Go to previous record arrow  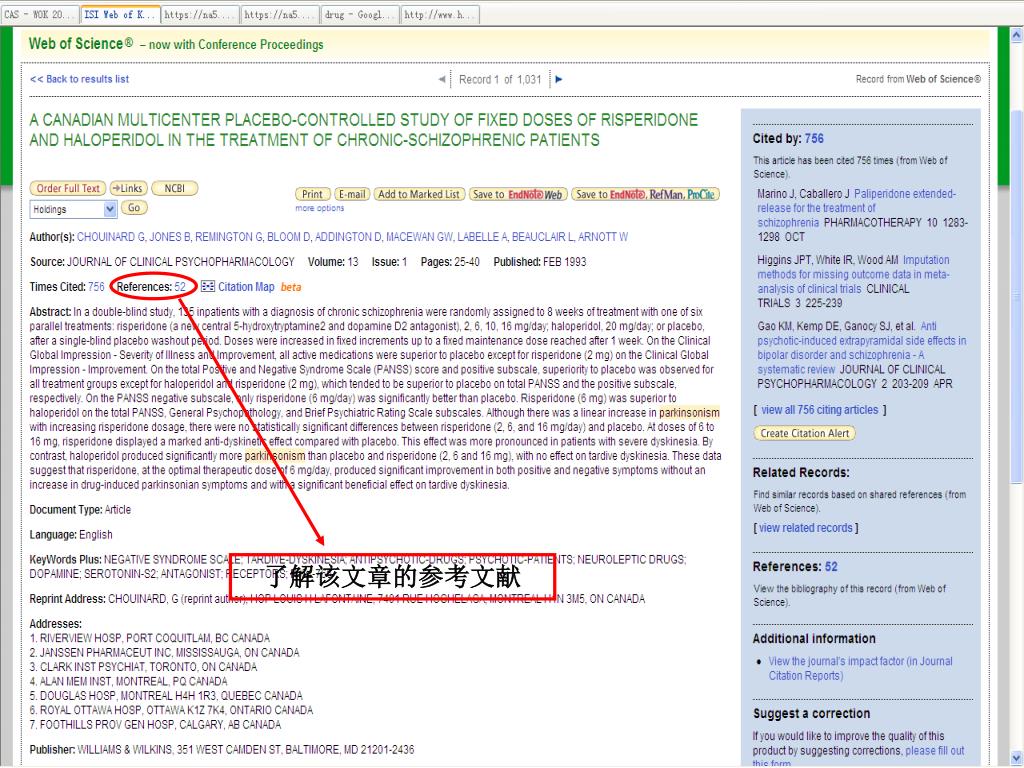(x=442, y=79)
